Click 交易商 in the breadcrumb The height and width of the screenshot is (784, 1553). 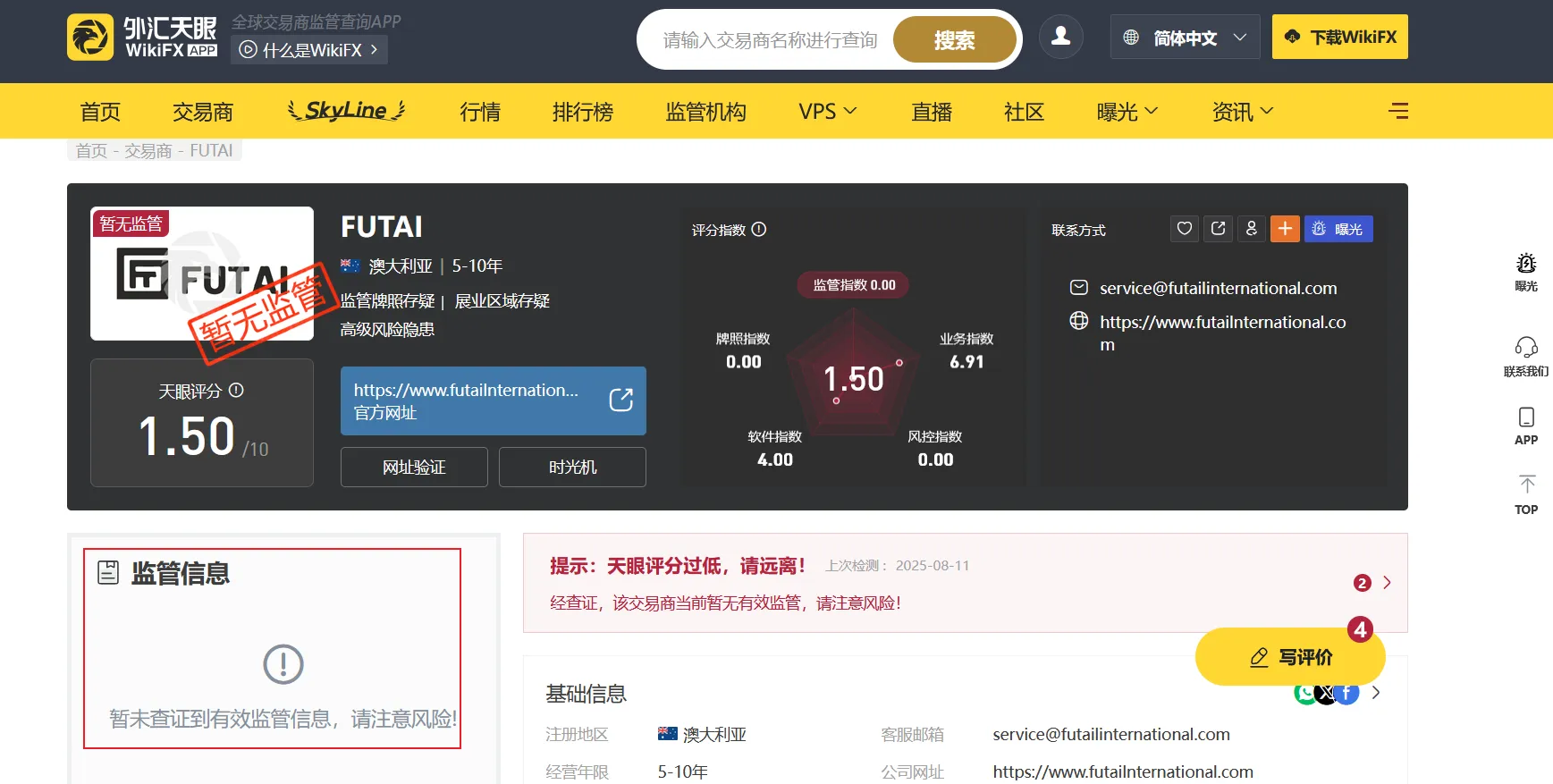pos(148,150)
